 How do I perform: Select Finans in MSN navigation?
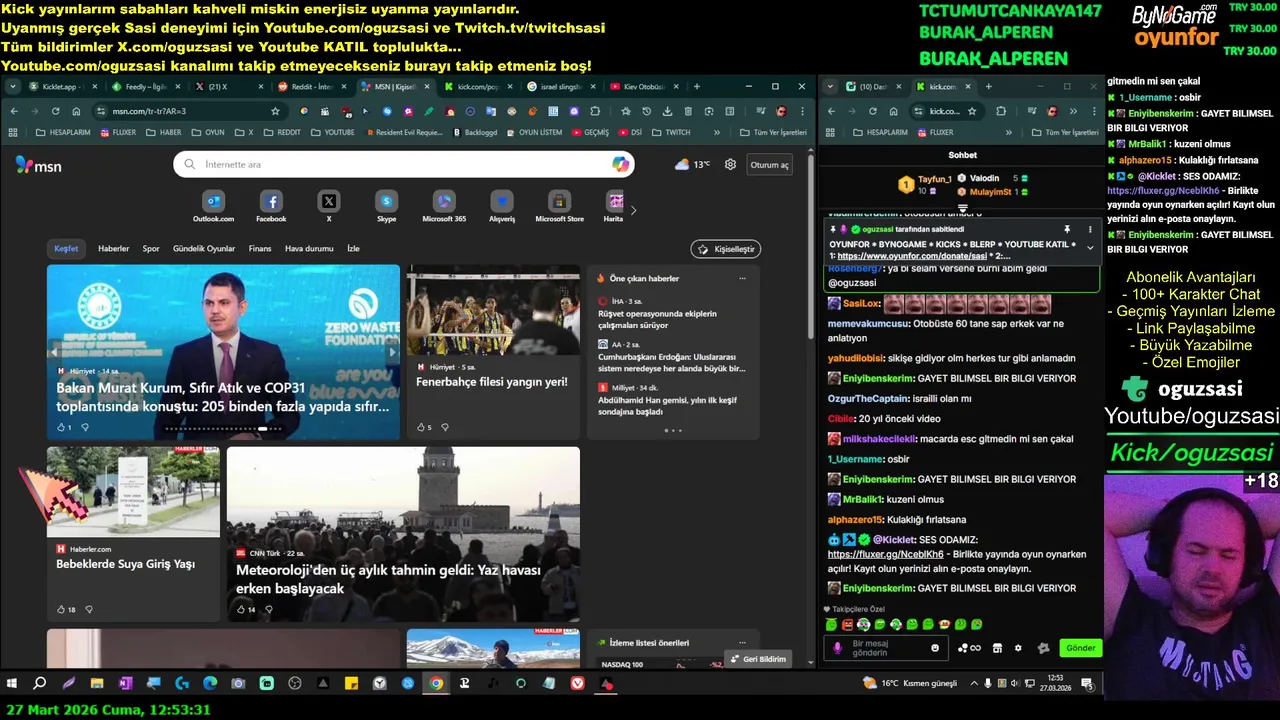[260, 249]
